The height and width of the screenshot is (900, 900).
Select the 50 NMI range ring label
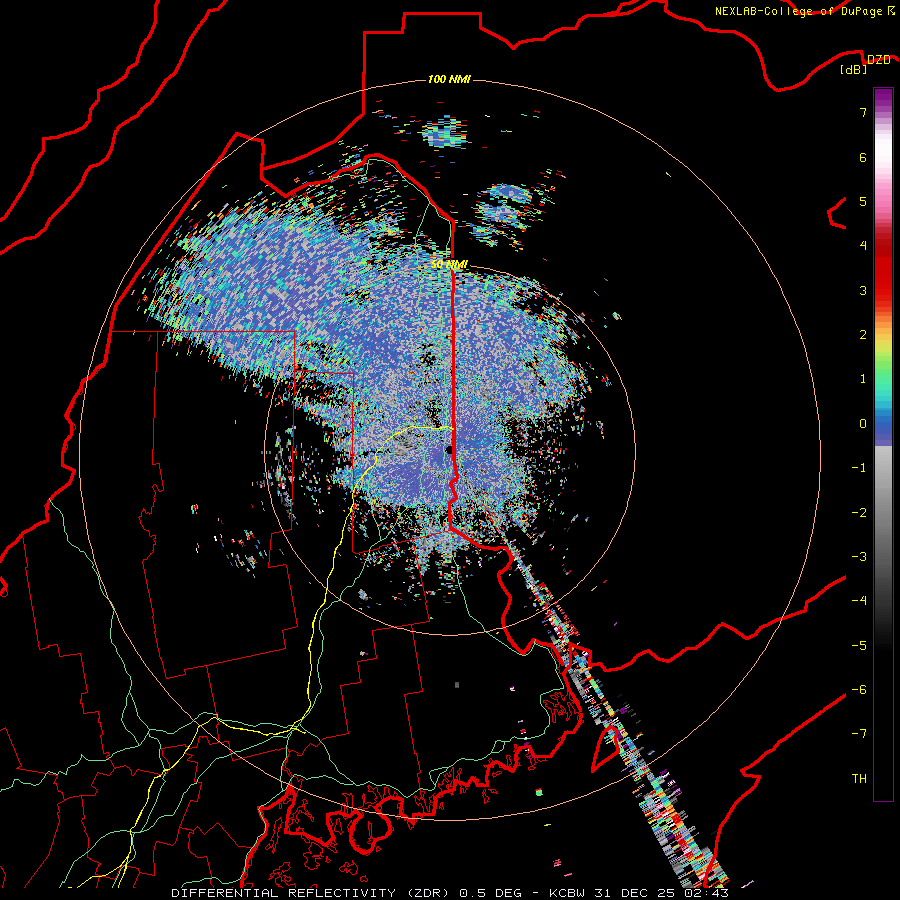(x=449, y=264)
